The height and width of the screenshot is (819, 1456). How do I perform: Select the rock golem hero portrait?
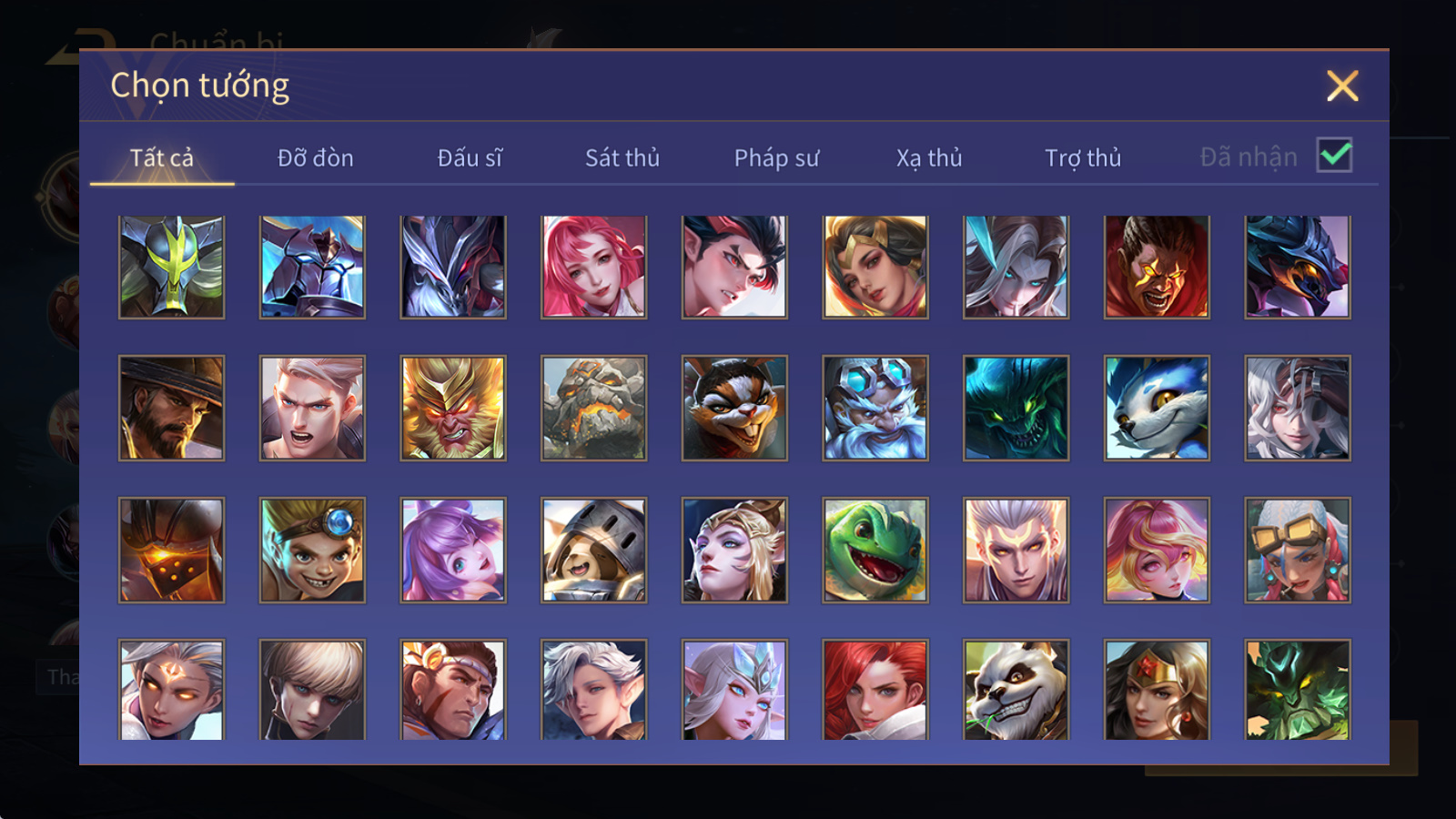593,408
